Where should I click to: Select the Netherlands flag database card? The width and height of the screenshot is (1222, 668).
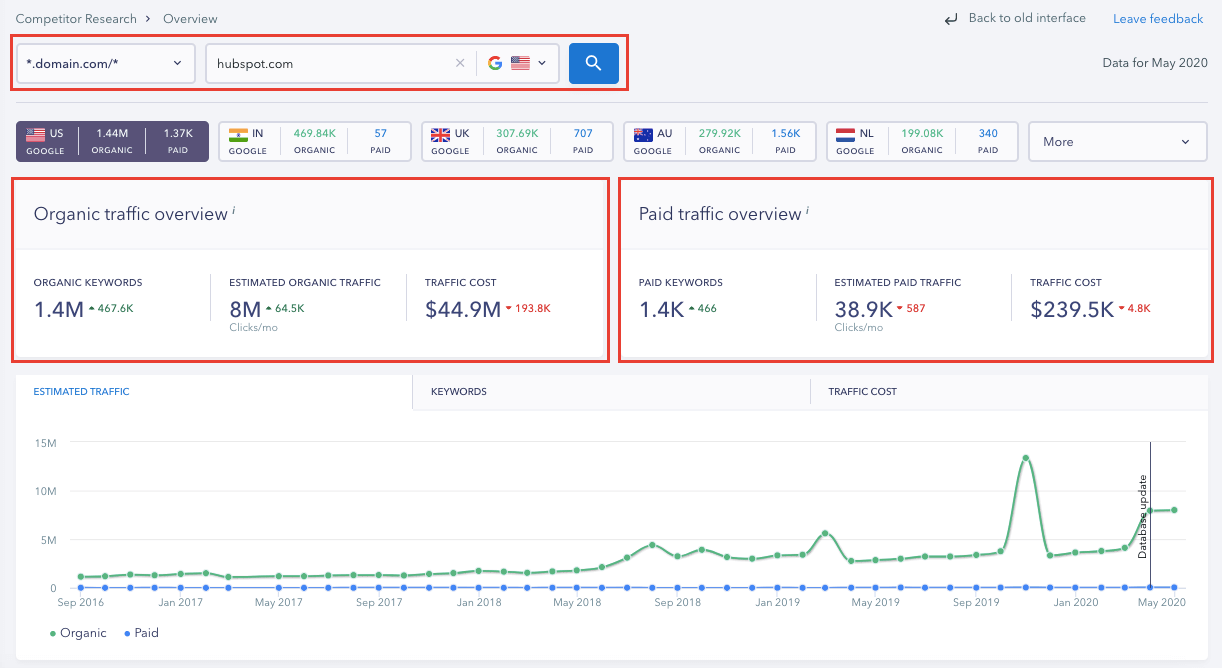921,142
